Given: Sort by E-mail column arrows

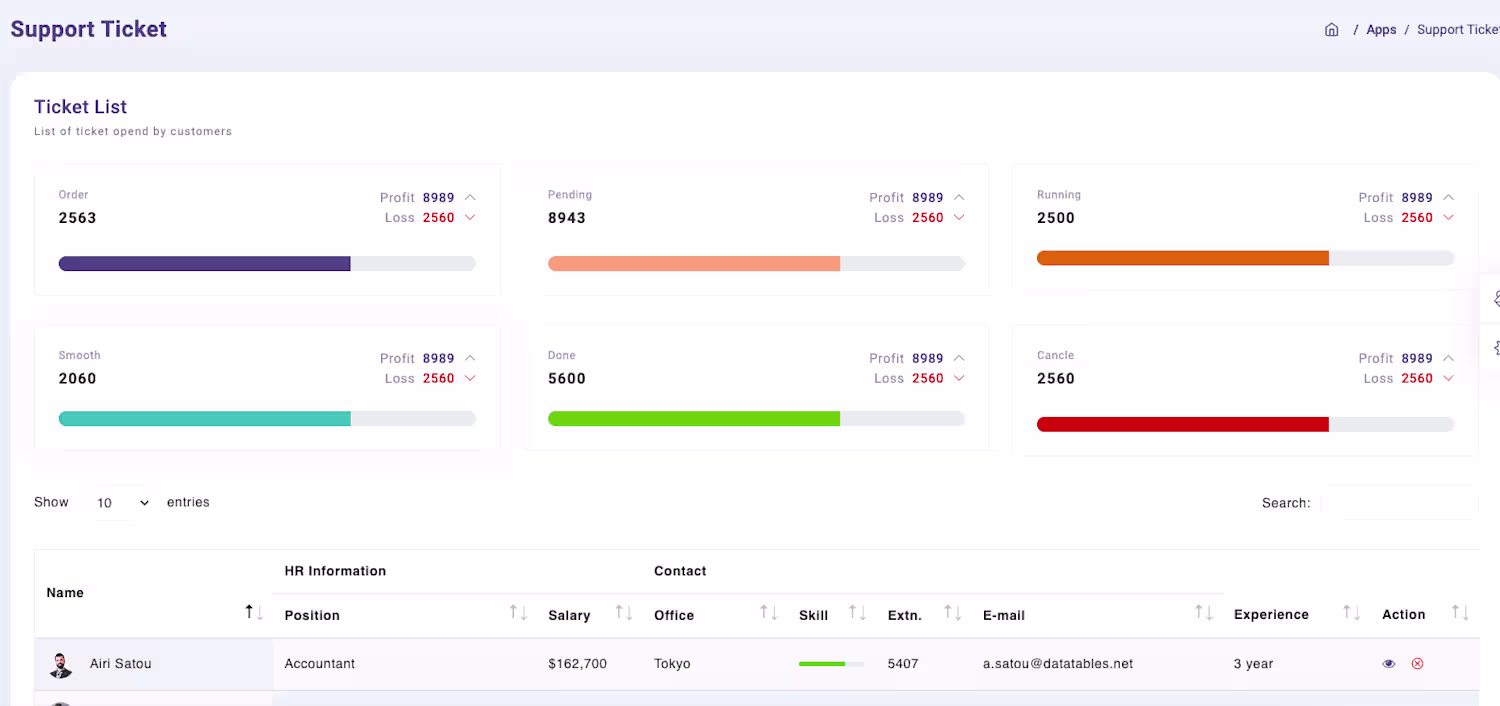Looking at the screenshot, I should [x=1205, y=613].
